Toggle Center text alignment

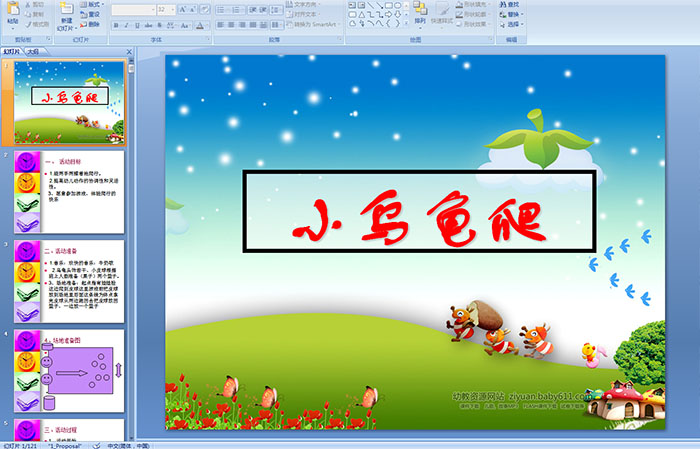231,25
